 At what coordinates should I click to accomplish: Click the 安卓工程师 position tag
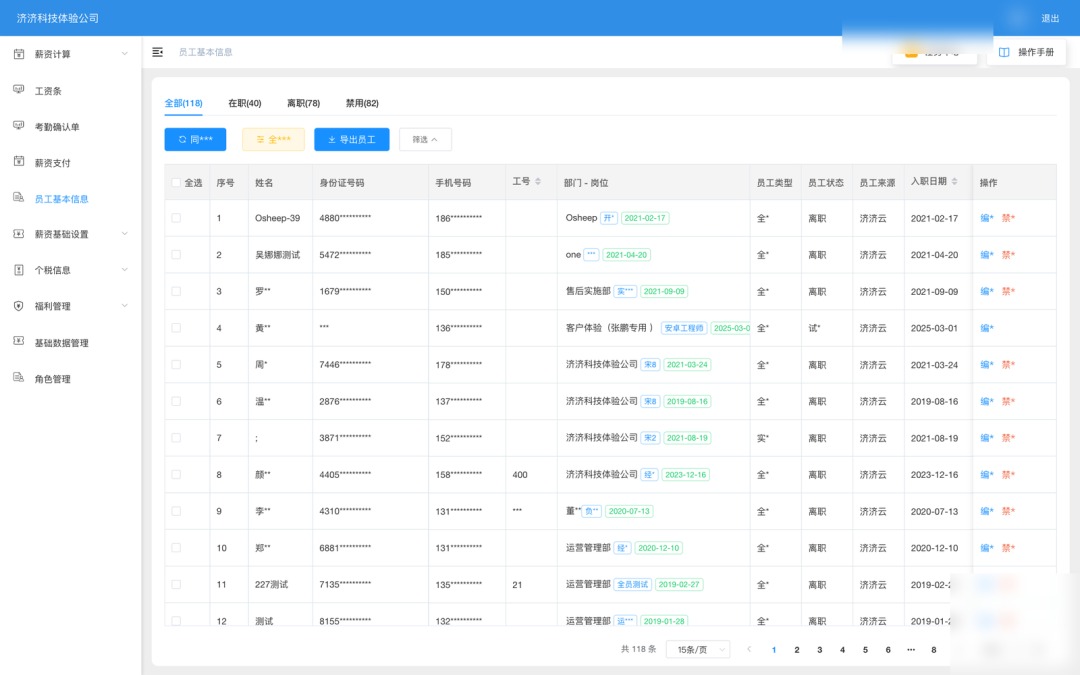coord(683,328)
